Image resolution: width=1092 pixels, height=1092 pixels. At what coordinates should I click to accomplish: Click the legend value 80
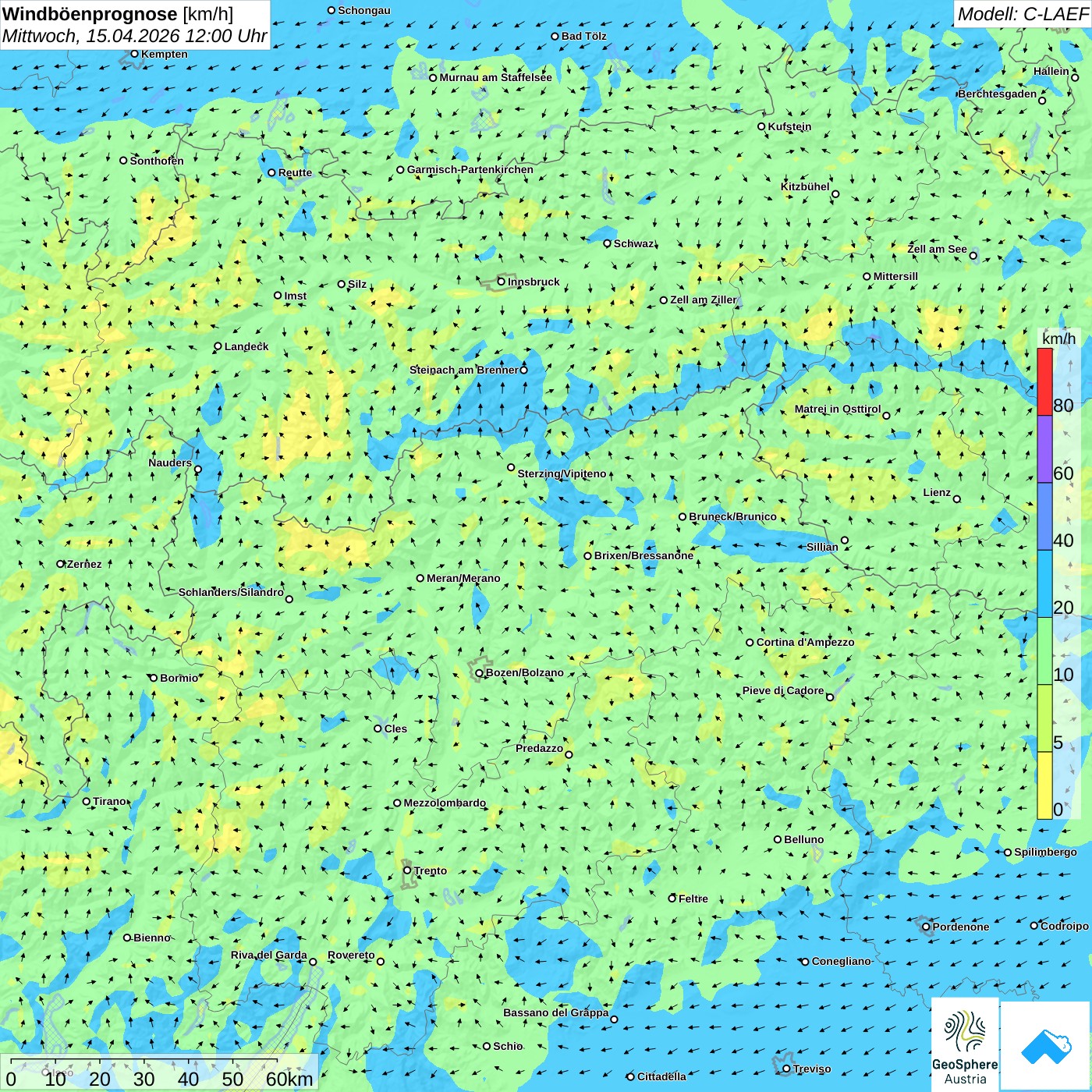(x=1063, y=406)
